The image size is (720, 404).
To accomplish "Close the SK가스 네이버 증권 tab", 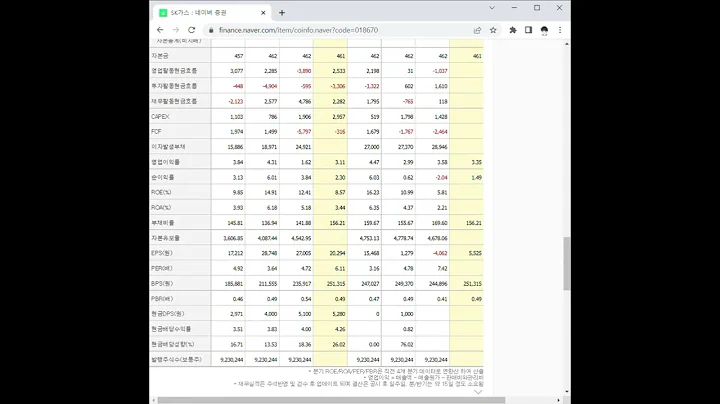I will point(263,13).
